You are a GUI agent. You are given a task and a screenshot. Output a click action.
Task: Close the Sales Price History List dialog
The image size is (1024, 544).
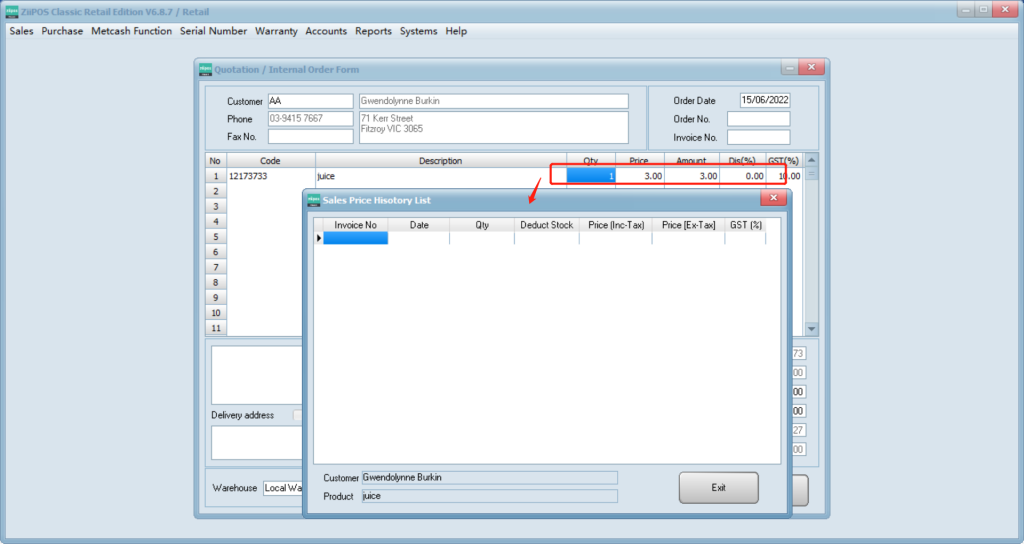773,199
